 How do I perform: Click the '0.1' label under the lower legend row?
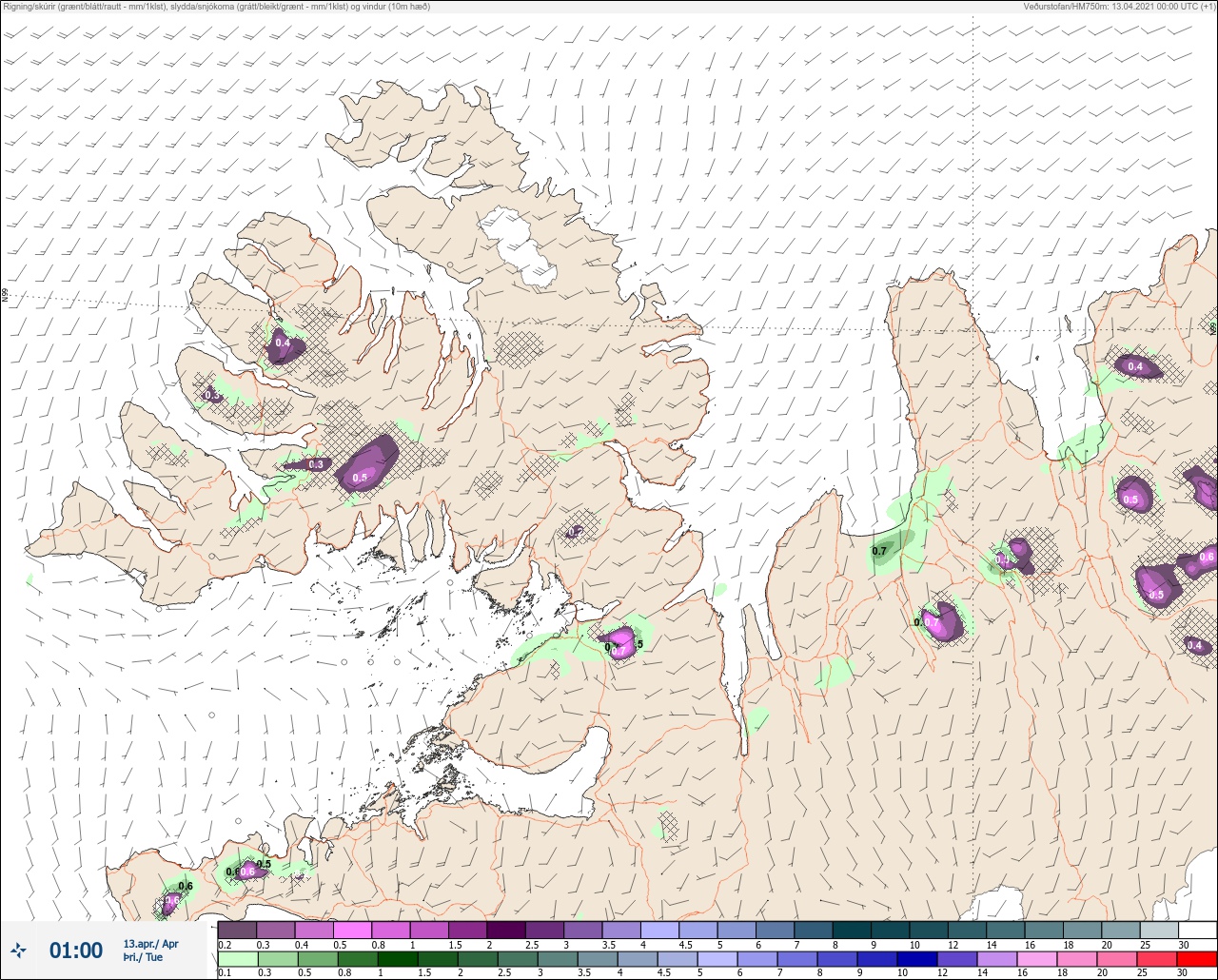click(225, 973)
